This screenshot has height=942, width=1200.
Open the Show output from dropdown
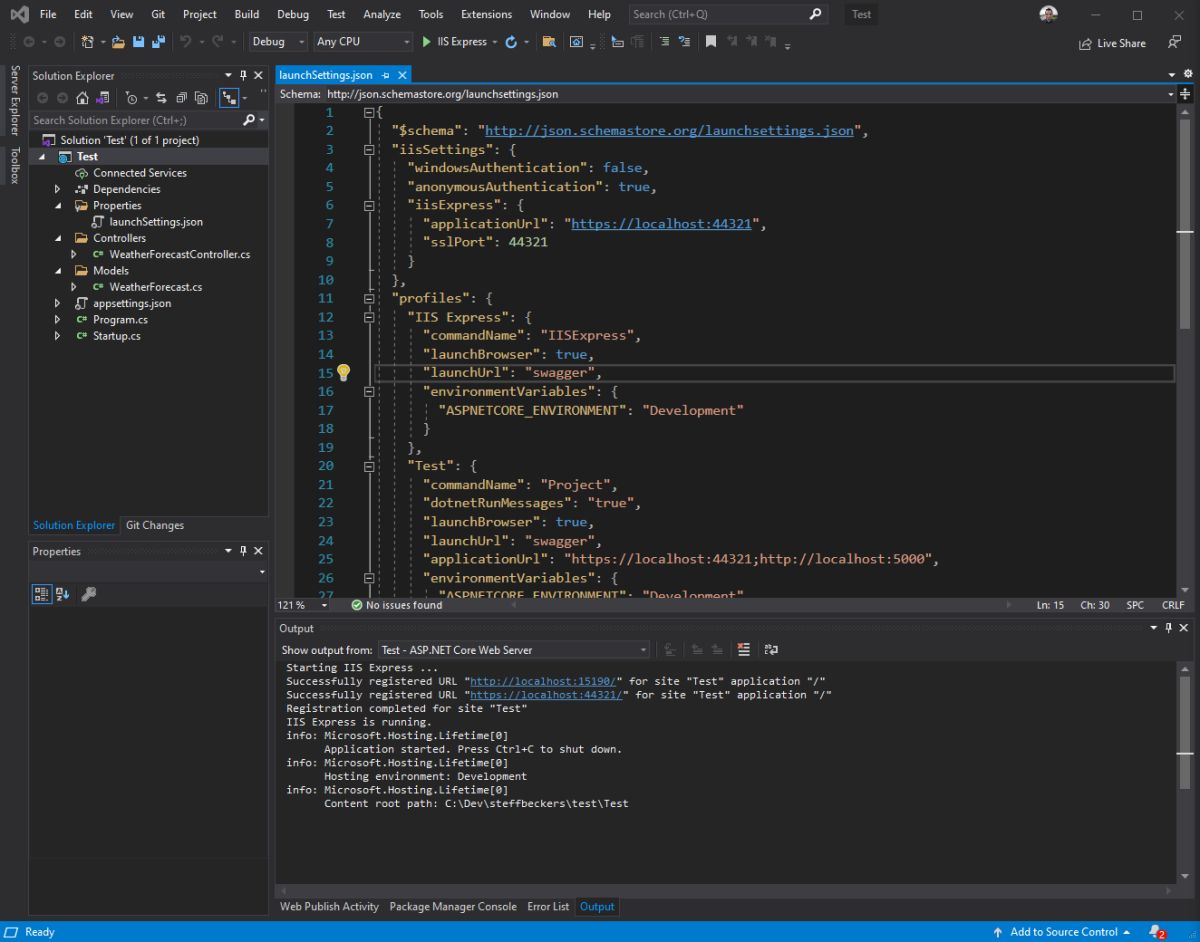[513, 650]
